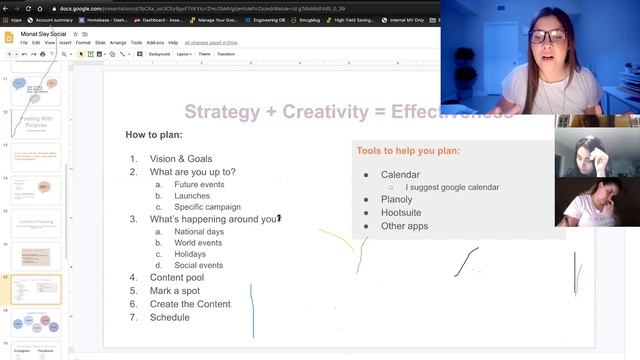Open the View menu
This screenshot has height=360, width=640.
pos(49,42)
